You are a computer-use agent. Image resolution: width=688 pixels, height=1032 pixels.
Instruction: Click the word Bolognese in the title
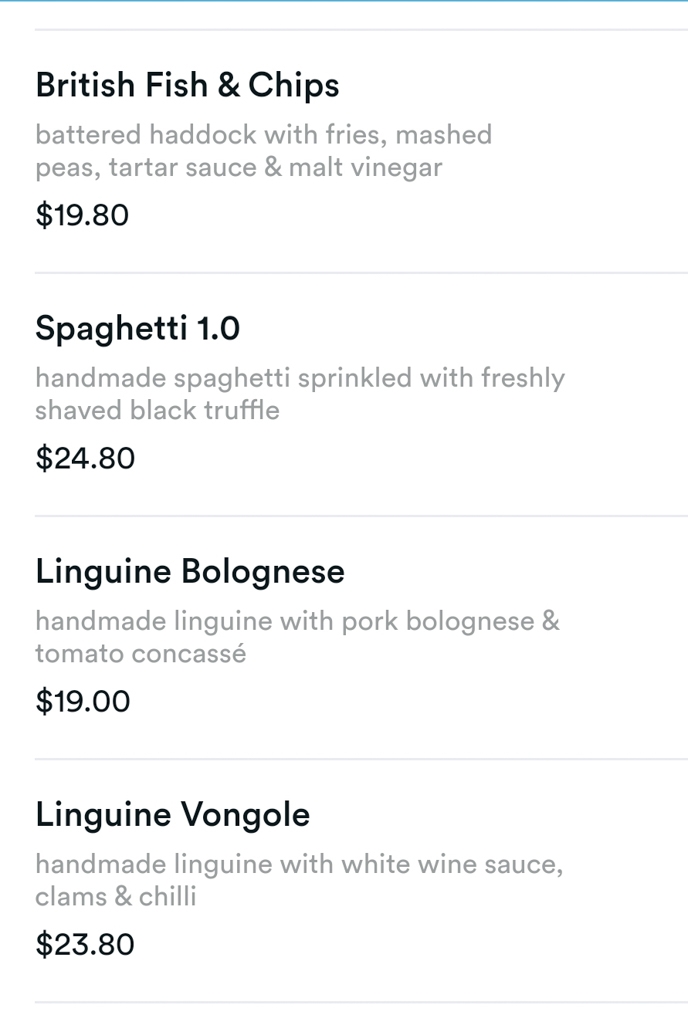pos(263,572)
